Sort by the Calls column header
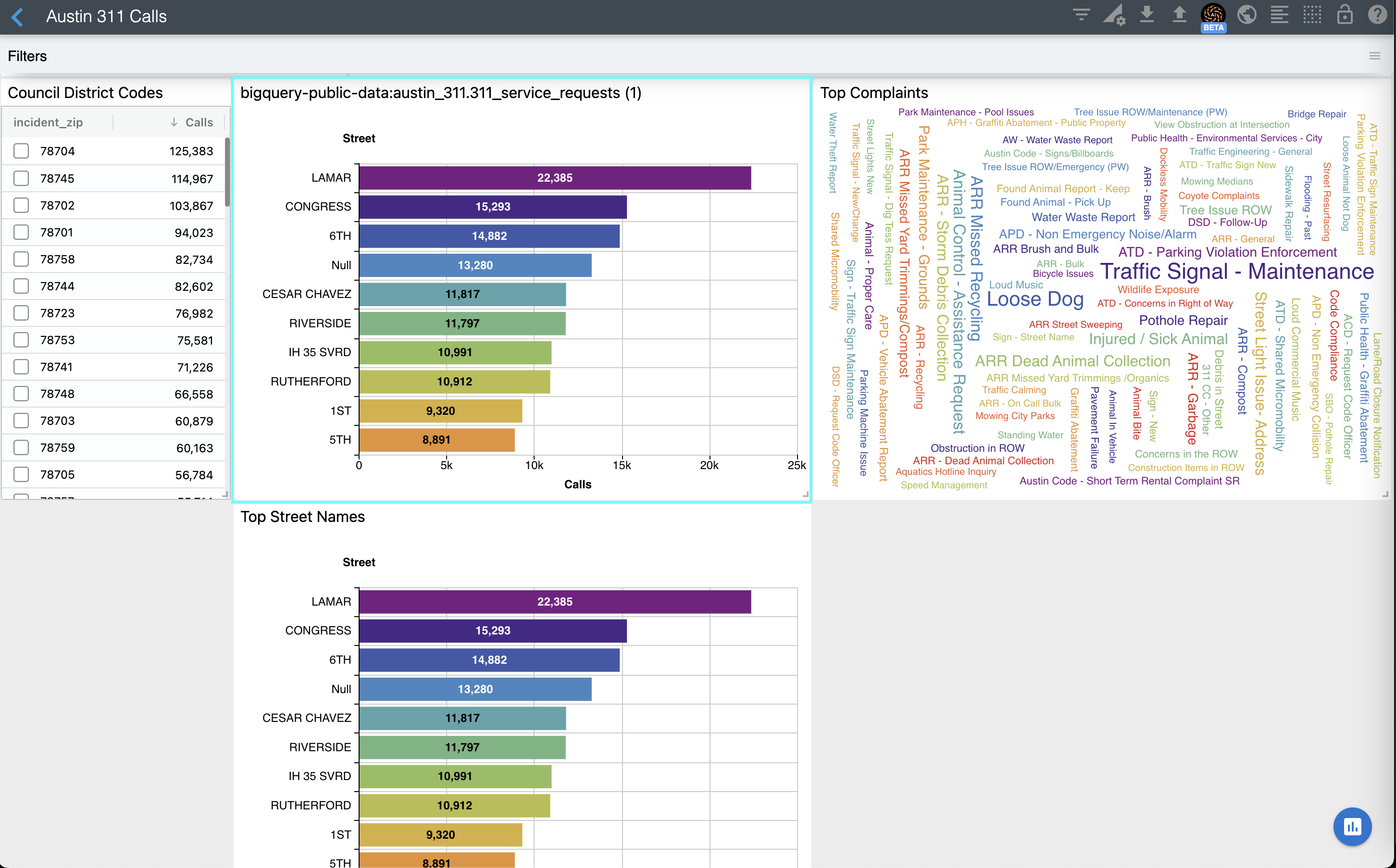Viewport: 1396px width, 868px height. (x=198, y=122)
